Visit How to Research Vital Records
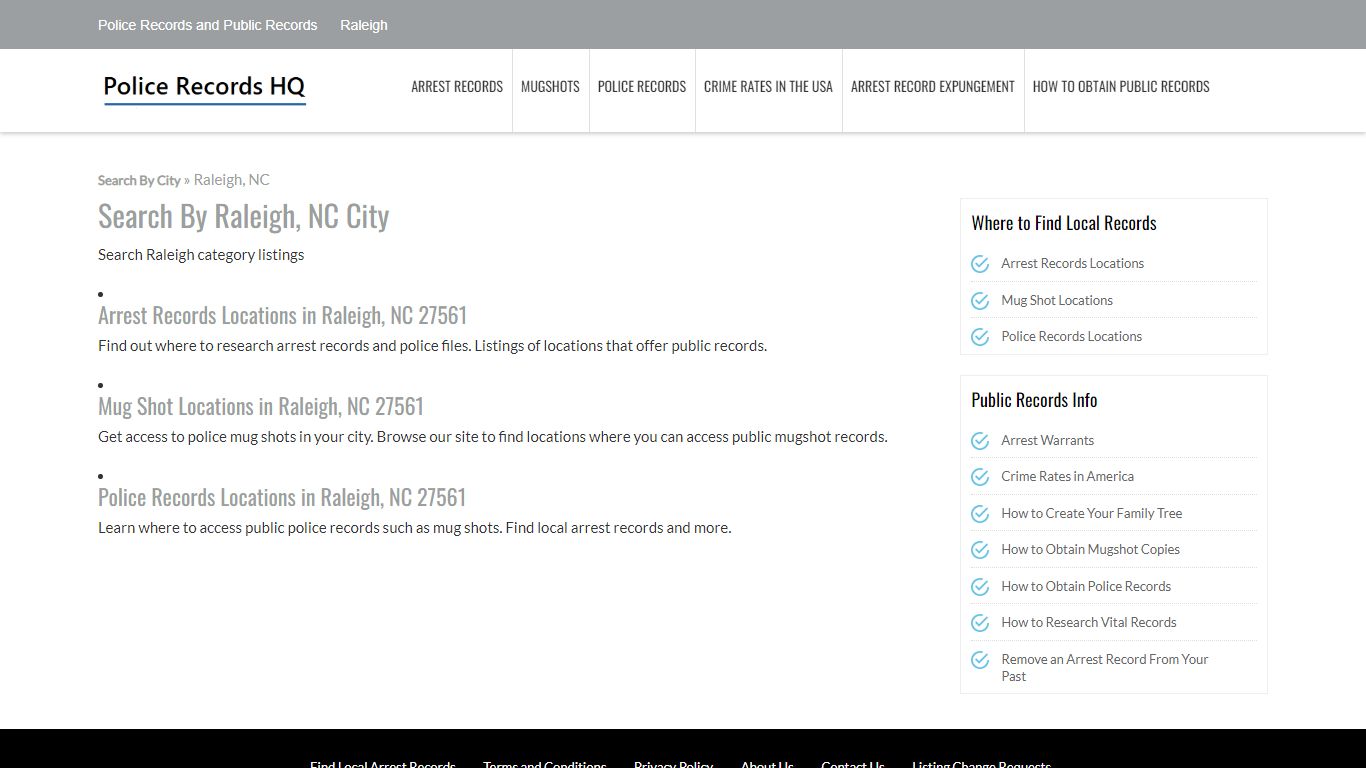 [x=1088, y=622]
